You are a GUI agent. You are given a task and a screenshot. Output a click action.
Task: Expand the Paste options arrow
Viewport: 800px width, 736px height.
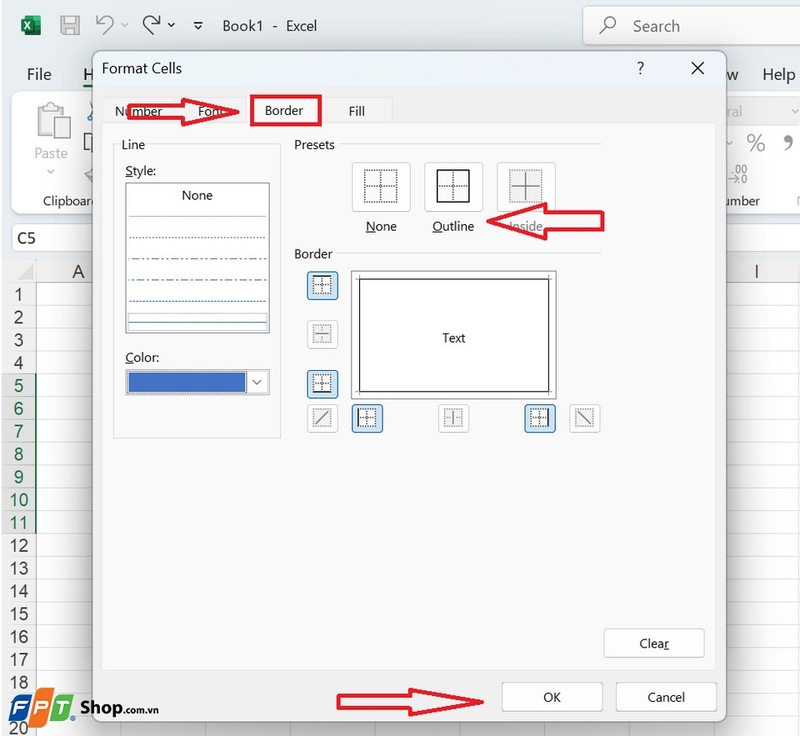click(51, 171)
